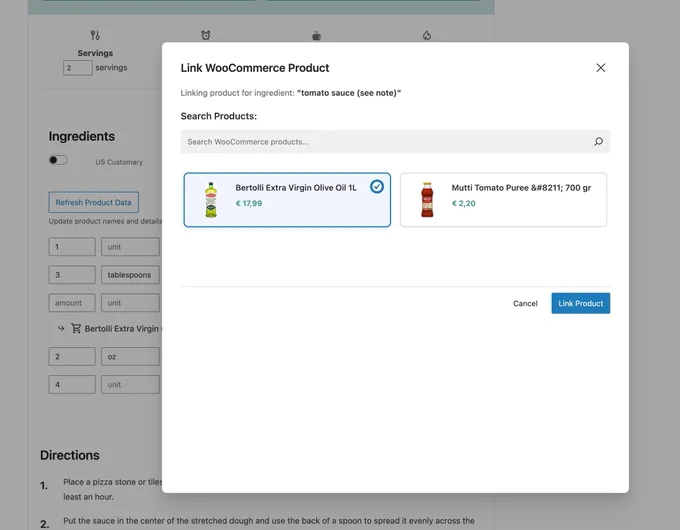Screen dimensions: 680x530
Task: Click the Servings fork and knife icon
Action: [95, 35]
